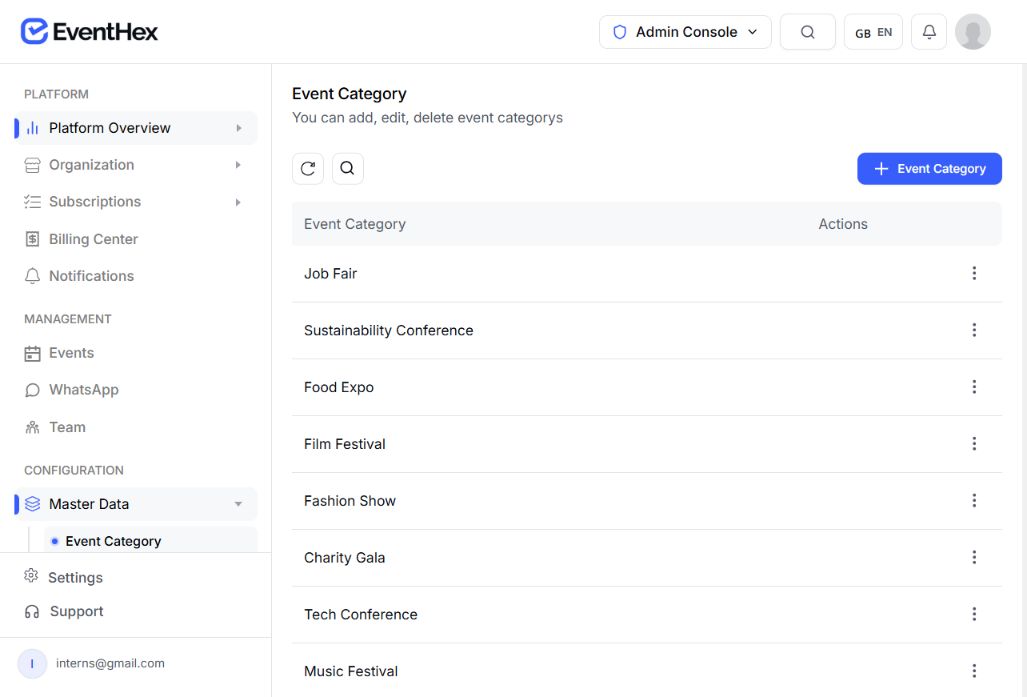Select the Fashion Show row text
The width and height of the screenshot is (1027, 697).
(x=350, y=501)
